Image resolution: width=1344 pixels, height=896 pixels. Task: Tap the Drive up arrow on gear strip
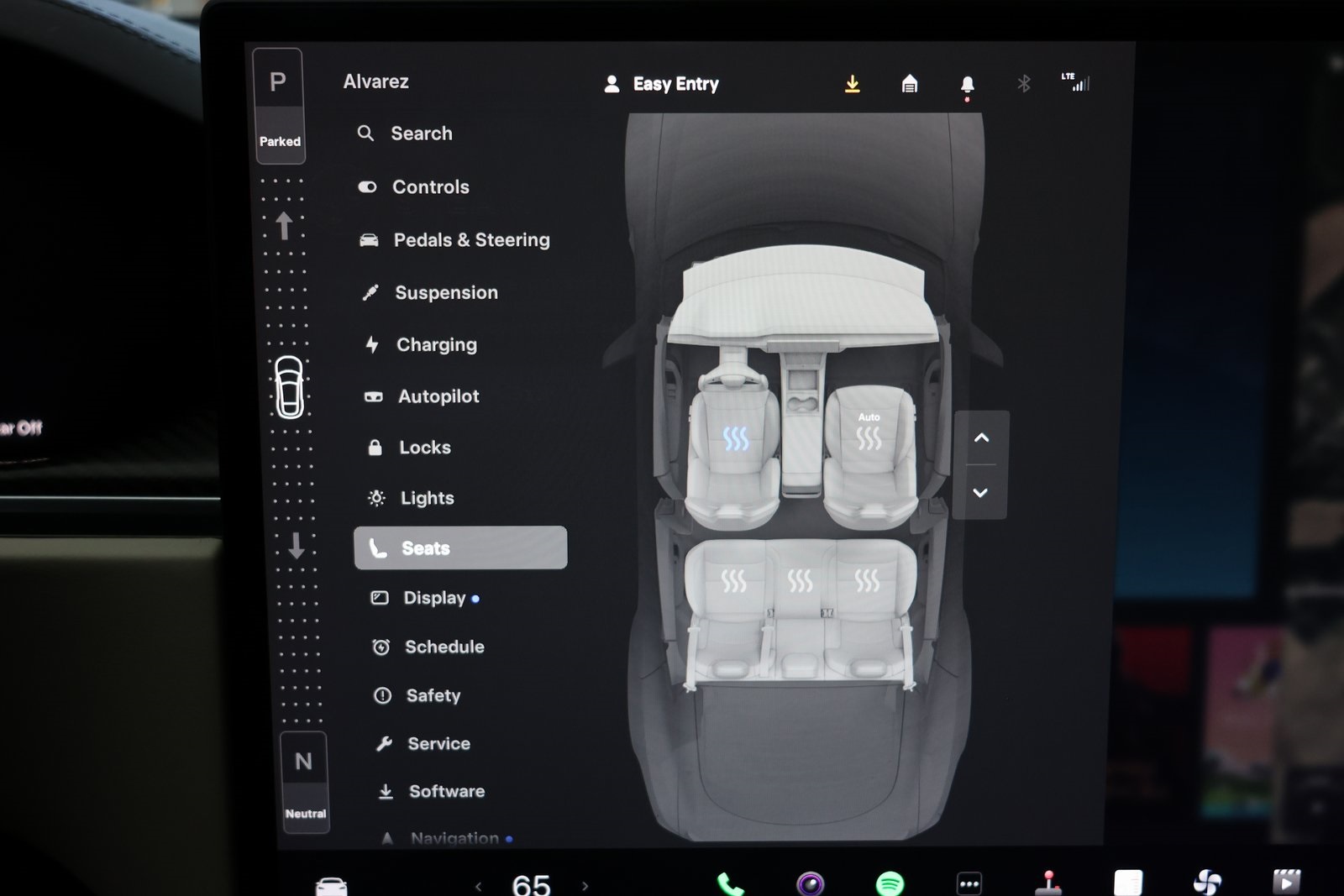[x=284, y=226]
